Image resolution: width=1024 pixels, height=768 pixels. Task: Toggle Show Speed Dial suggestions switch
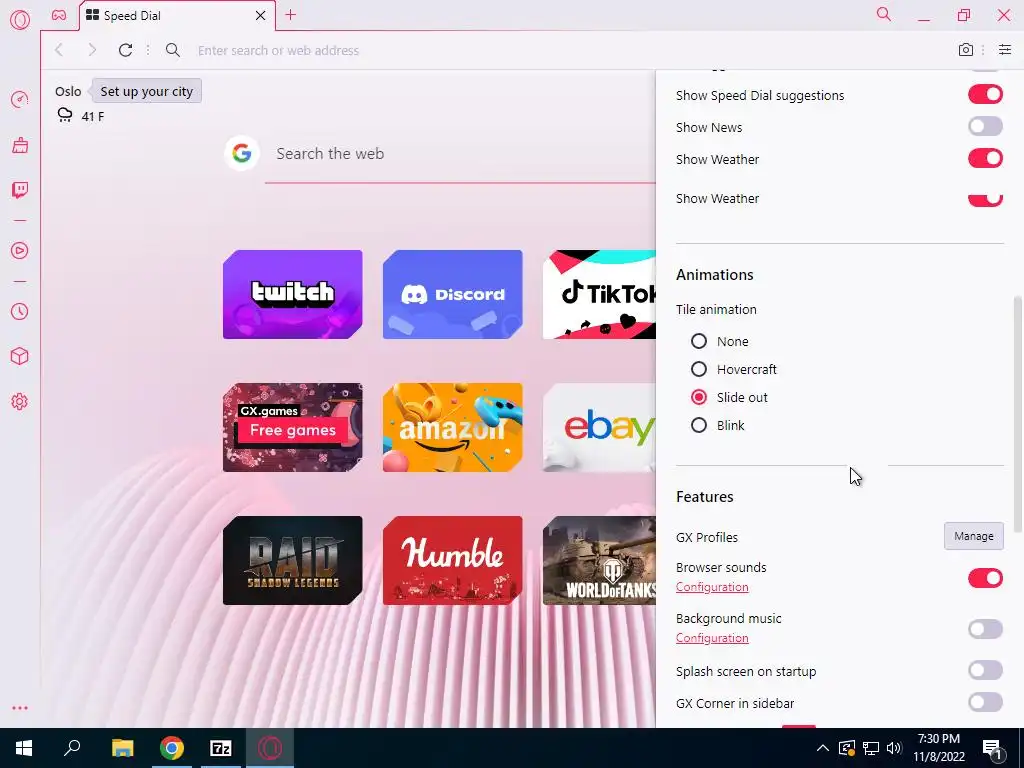(x=985, y=95)
